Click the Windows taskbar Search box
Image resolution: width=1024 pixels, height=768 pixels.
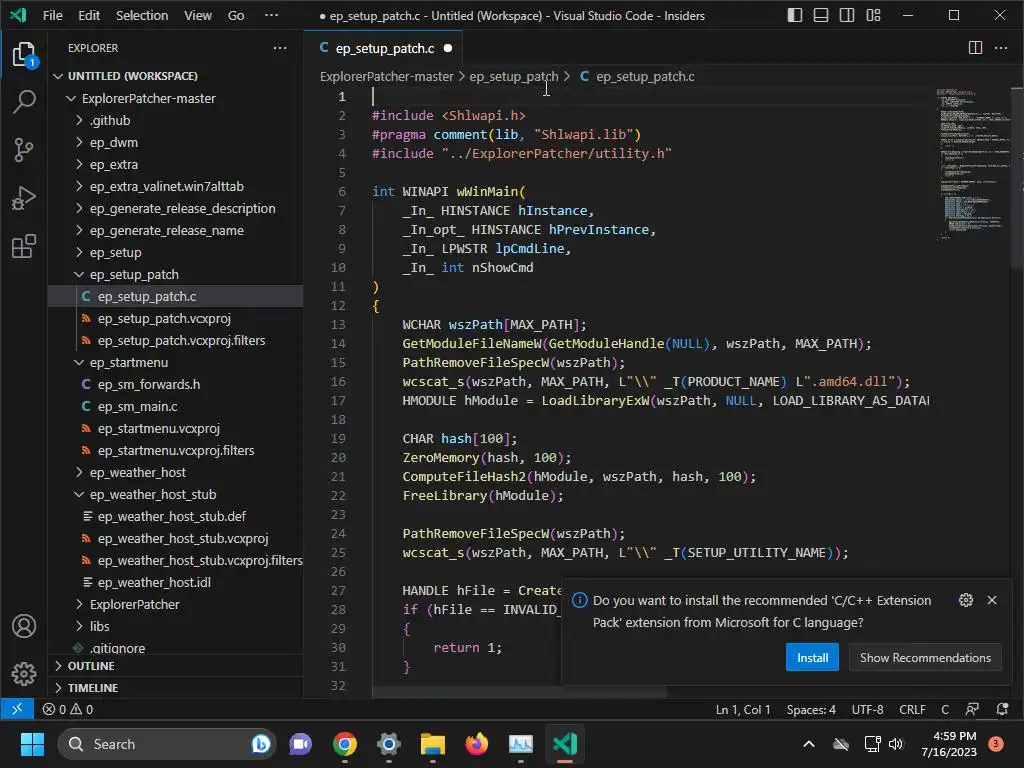point(167,744)
